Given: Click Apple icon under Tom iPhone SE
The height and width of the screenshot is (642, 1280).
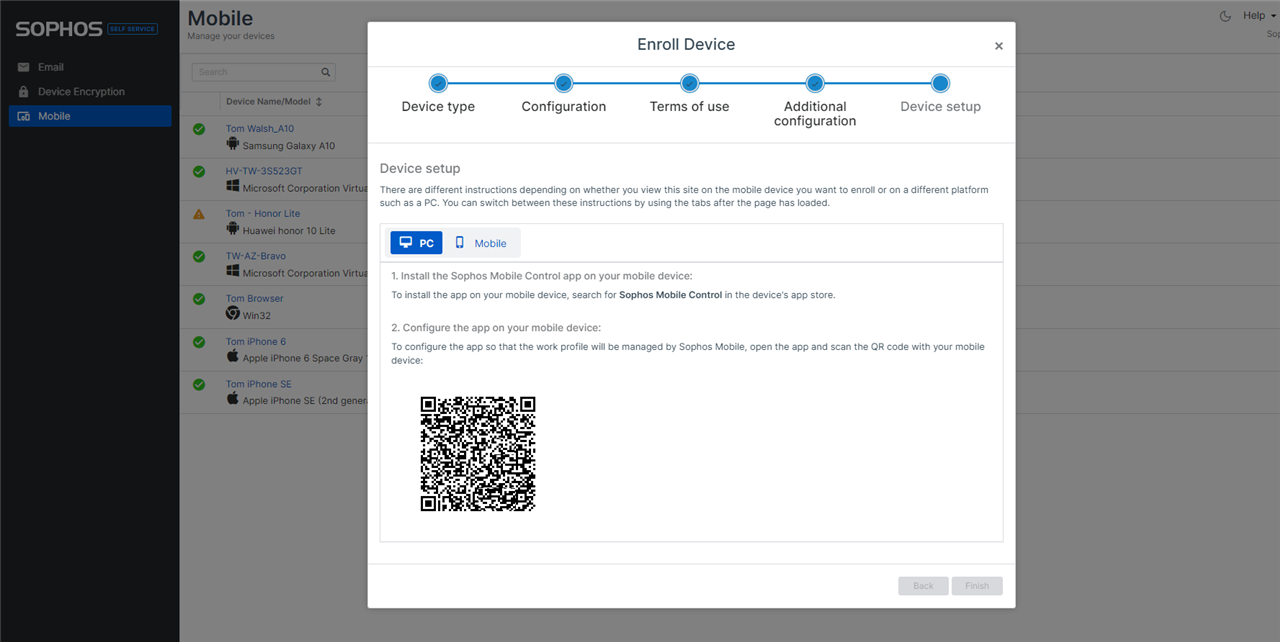Looking at the screenshot, I should (x=233, y=399).
